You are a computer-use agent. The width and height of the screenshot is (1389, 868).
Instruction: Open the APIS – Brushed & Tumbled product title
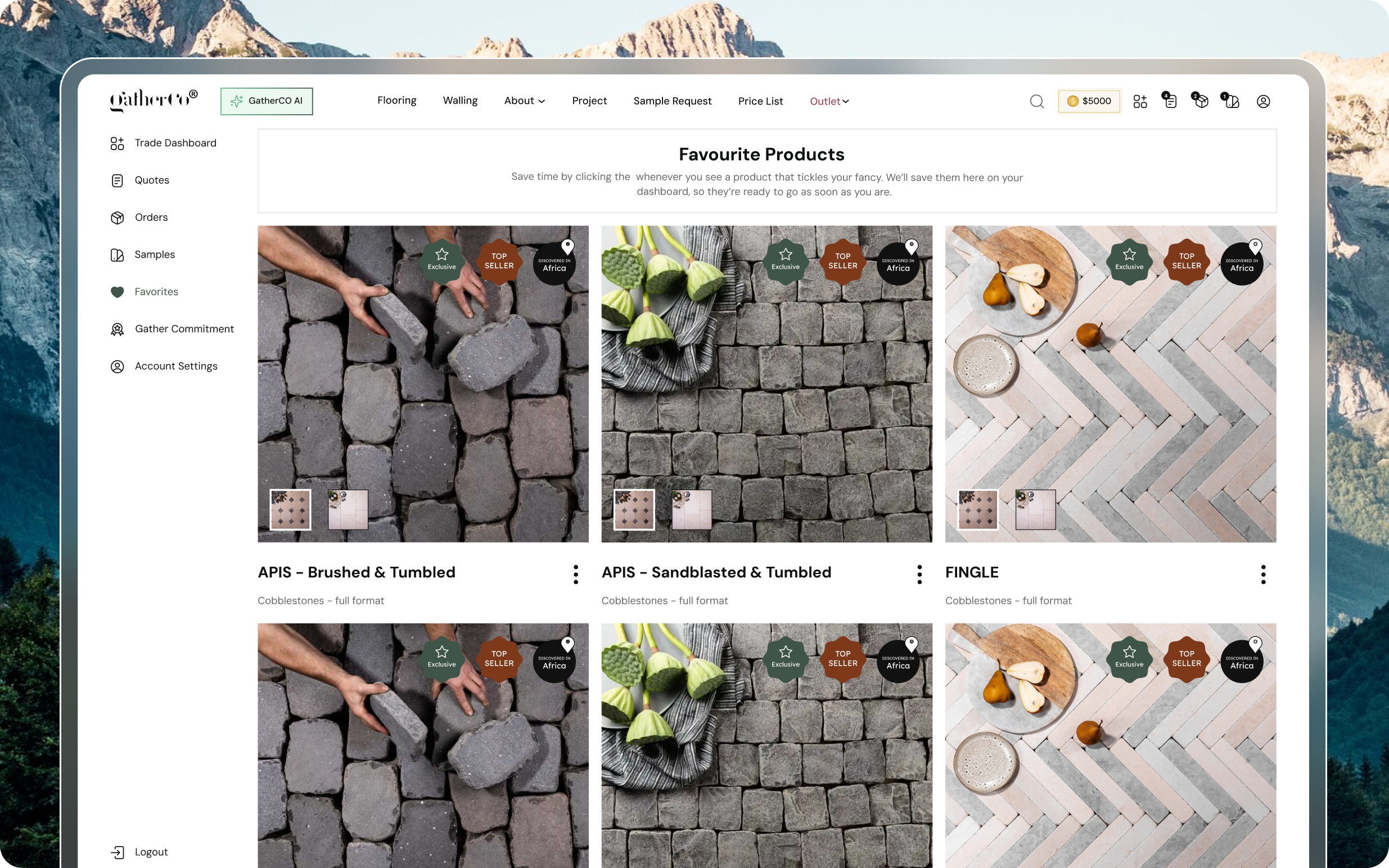pos(357,572)
